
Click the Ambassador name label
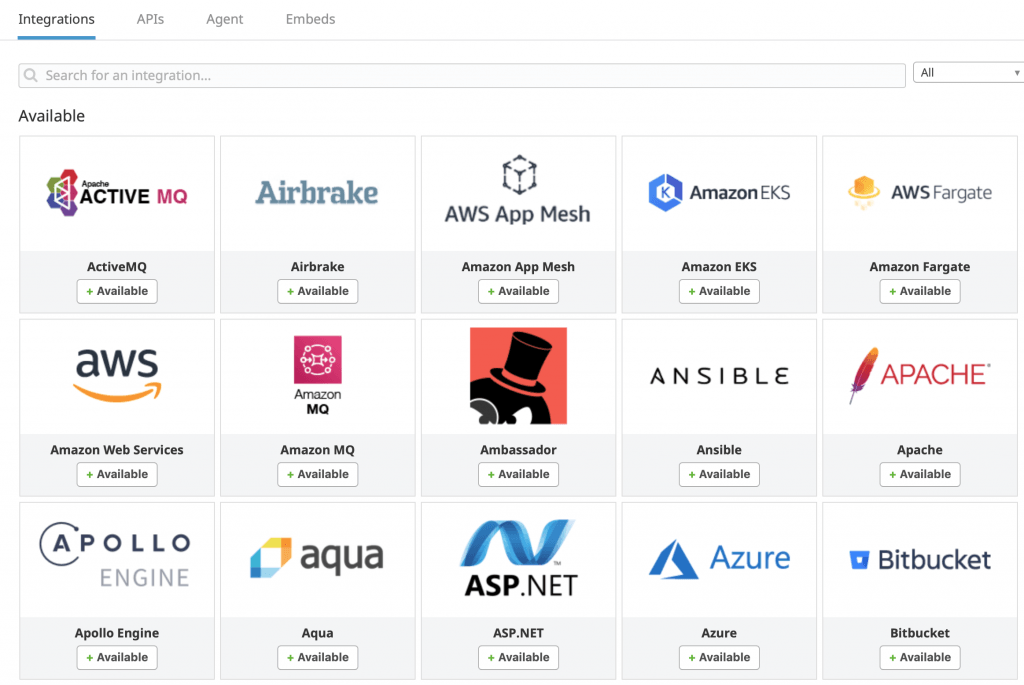point(519,450)
